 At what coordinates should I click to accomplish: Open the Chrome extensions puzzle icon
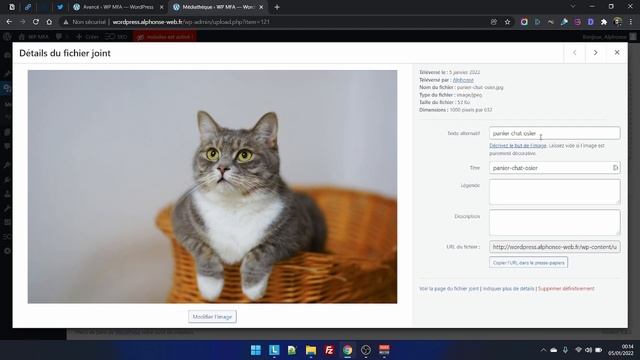(604, 22)
